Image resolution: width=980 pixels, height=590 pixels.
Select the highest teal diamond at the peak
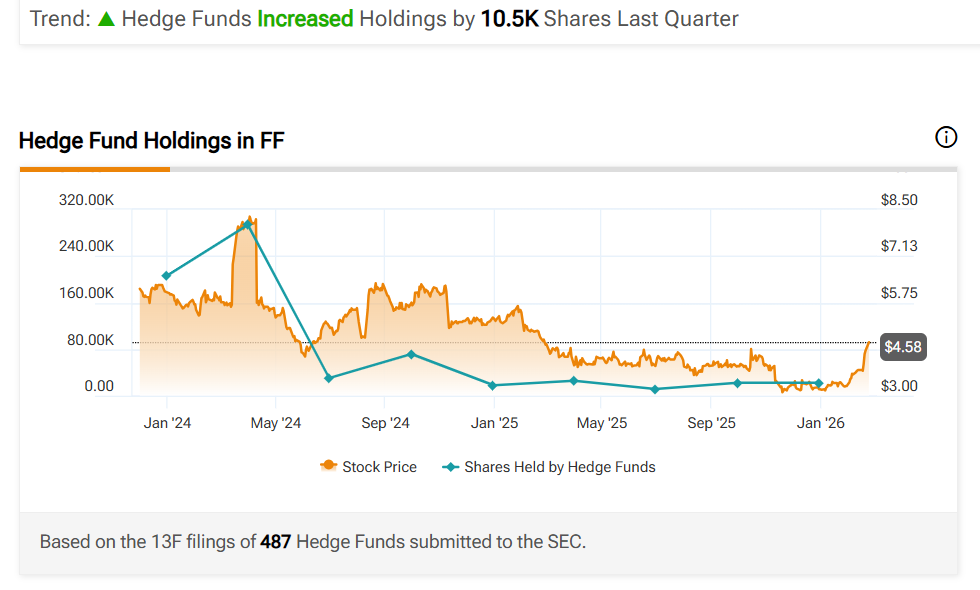pyautogui.click(x=247, y=225)
